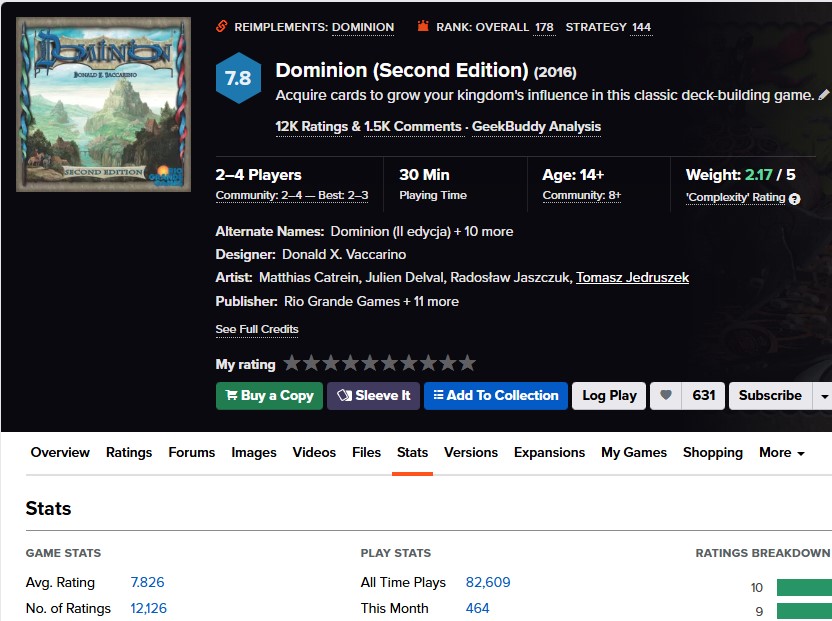Click See Full Credits link
This screenshot has height=621, width=832.
point(257,329)
